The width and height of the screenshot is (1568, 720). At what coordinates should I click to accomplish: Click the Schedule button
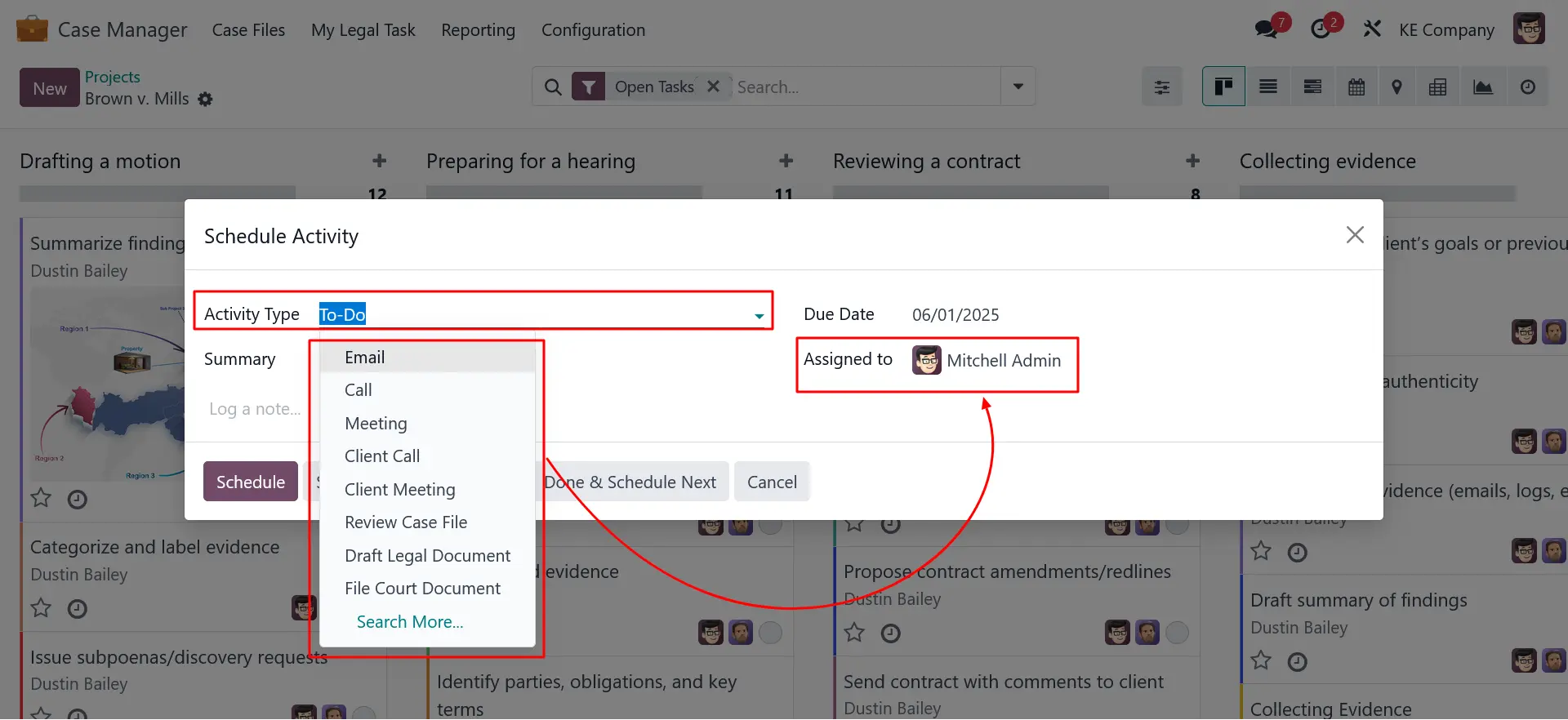click(x=251, y=482)
